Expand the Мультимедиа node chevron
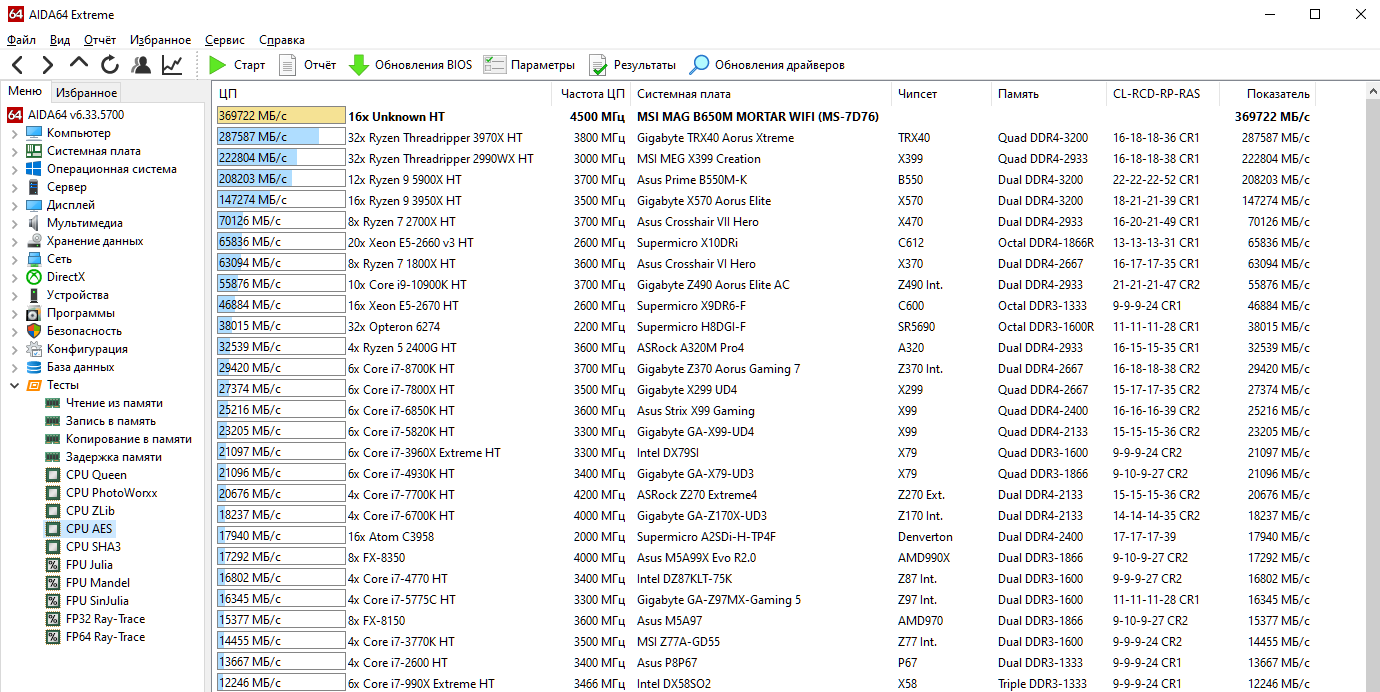Screen dimensions: 1380x692 tap(14, 223)
